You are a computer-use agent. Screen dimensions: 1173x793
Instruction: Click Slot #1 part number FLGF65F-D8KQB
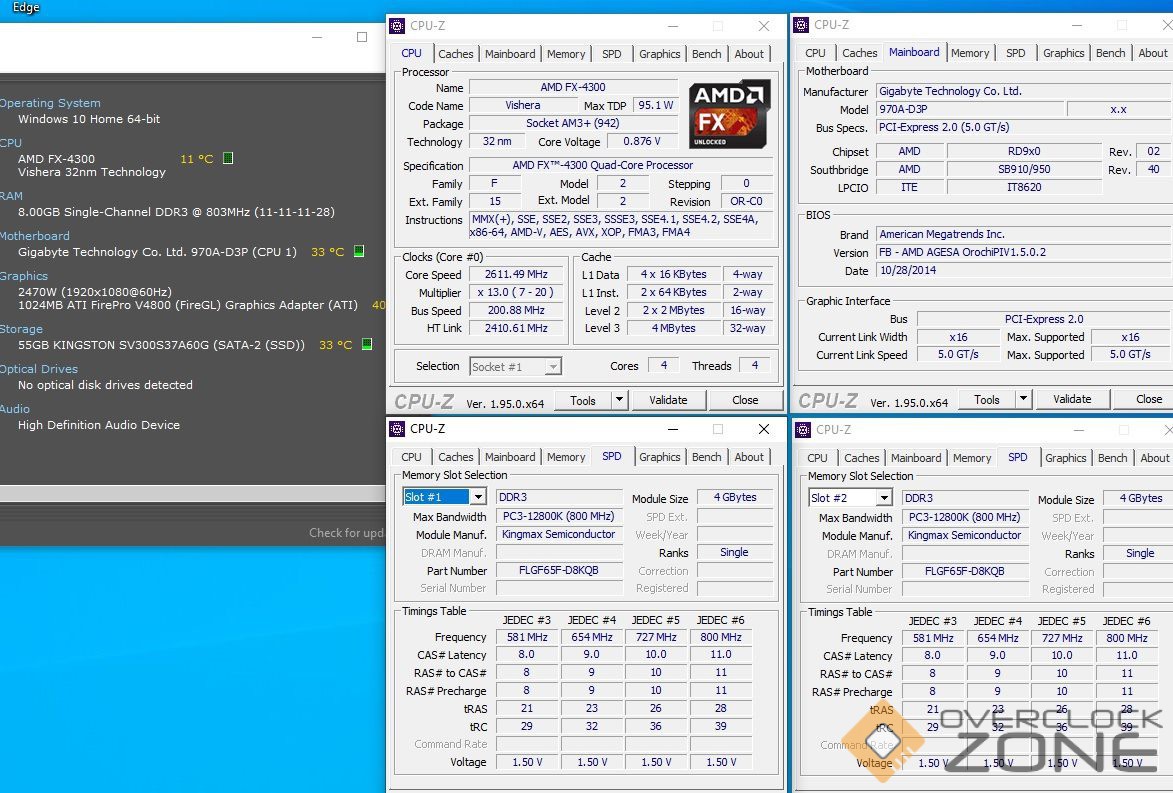pos(559,570)
